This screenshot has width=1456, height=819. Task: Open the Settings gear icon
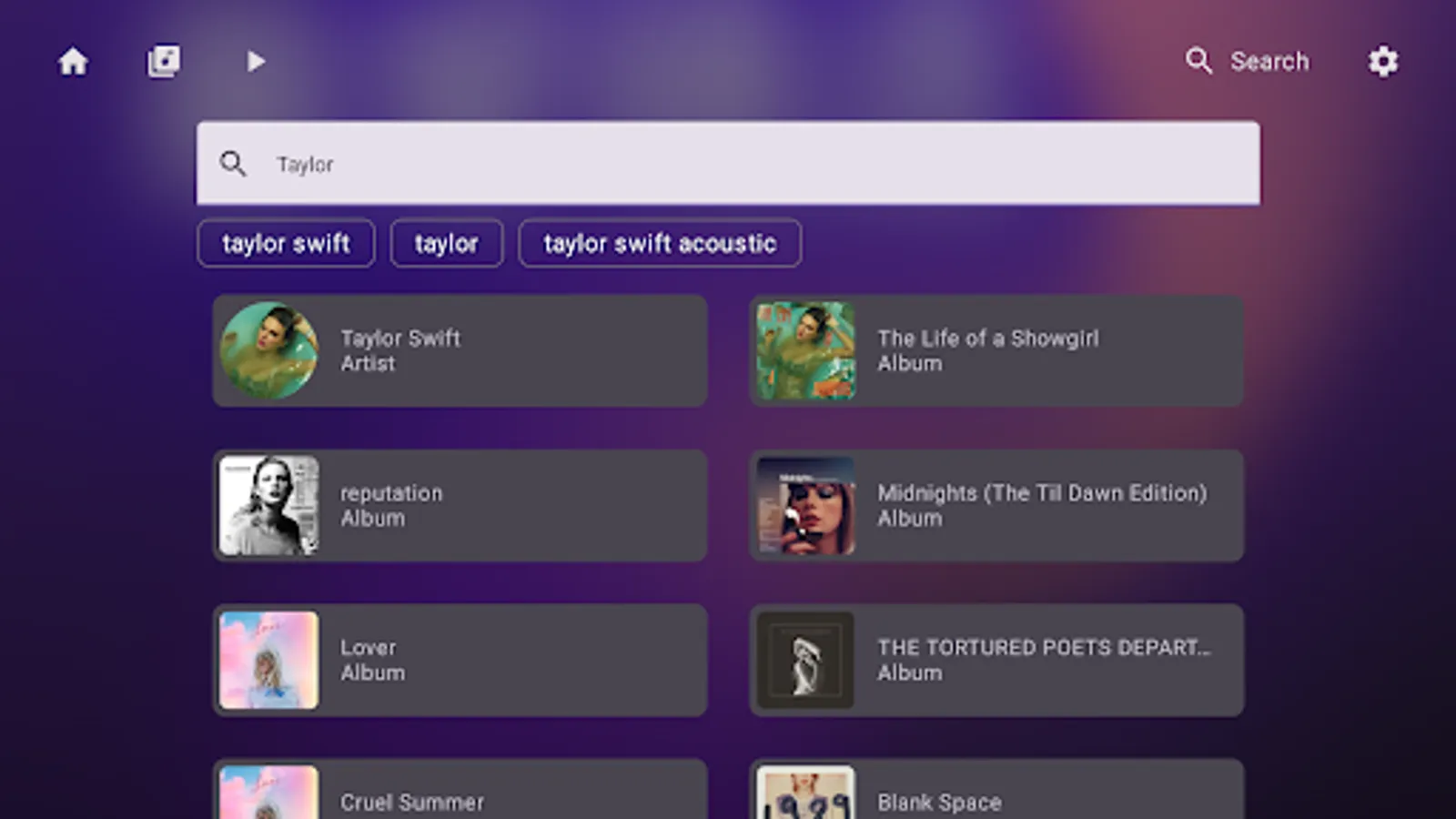pyautogui.click(x=1383, y=61)
